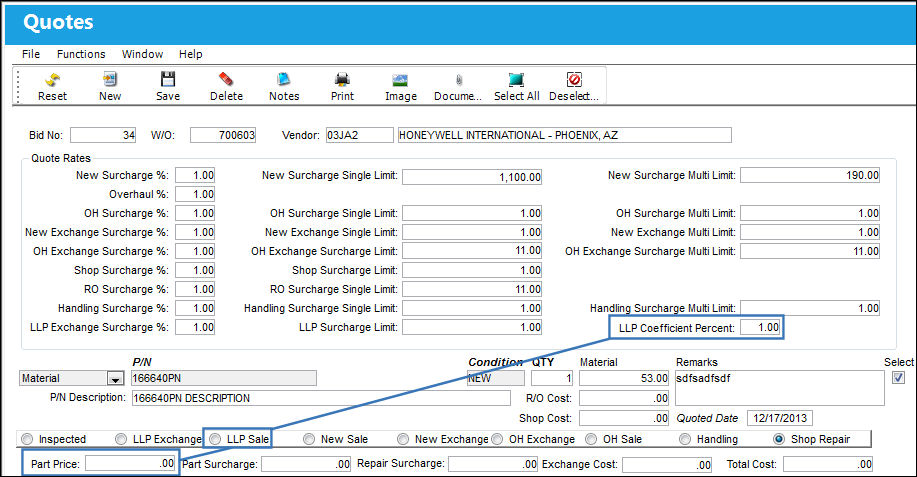Open the Help menu
This screenshot has height=477, width=917.
pos(191,54)
